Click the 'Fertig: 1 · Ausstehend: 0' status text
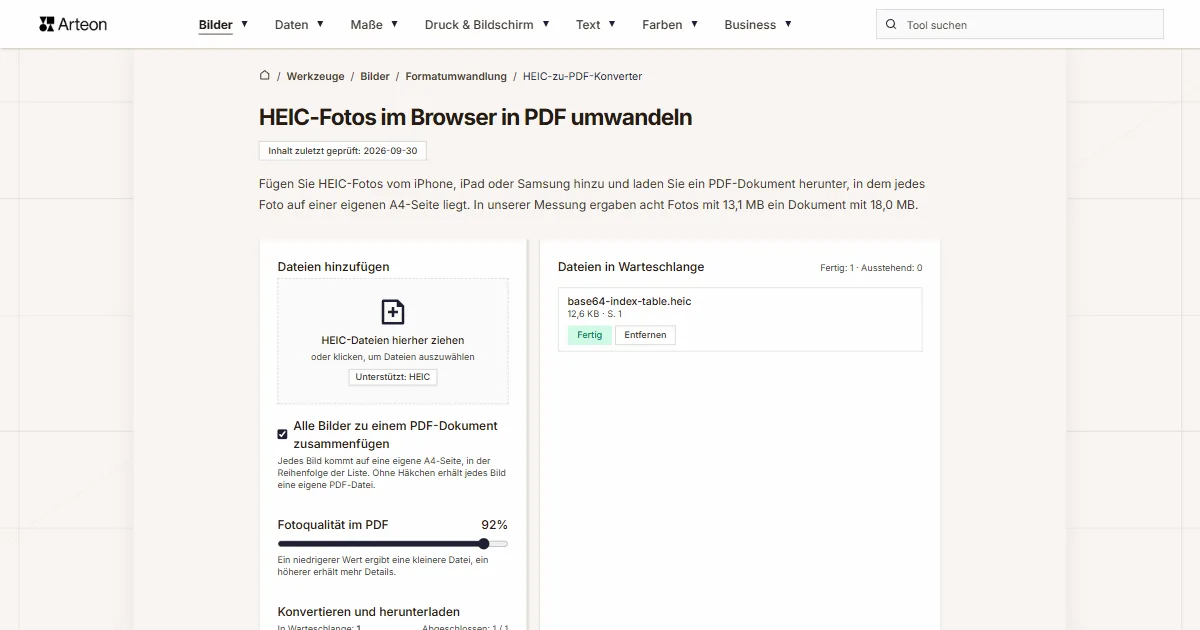Viewport: 1200px width, 630px height. pyautogui.click(x=871, y=268)
